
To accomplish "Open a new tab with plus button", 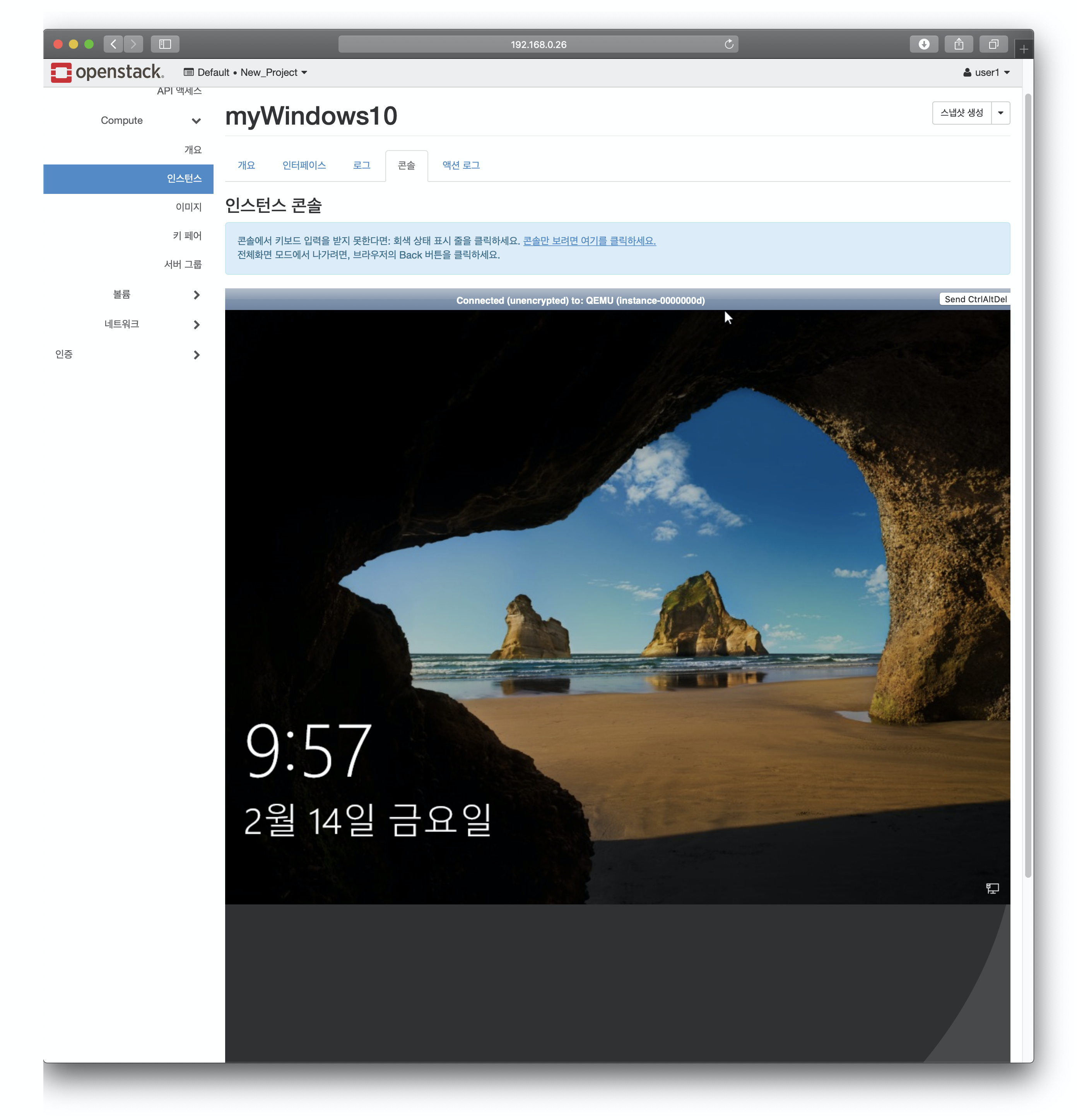I will click(x=1024, y=50).
